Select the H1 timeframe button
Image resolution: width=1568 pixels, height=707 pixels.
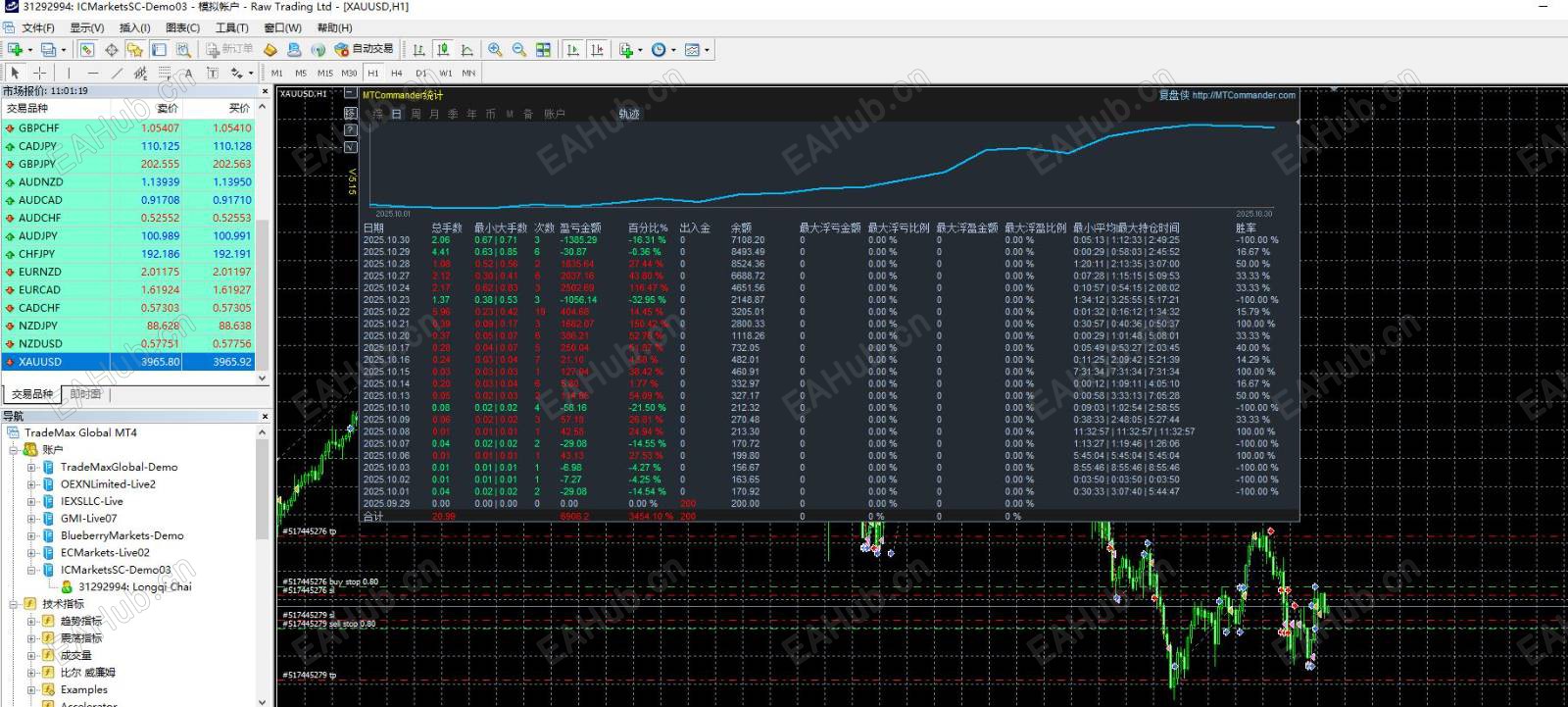pos(373,73)
